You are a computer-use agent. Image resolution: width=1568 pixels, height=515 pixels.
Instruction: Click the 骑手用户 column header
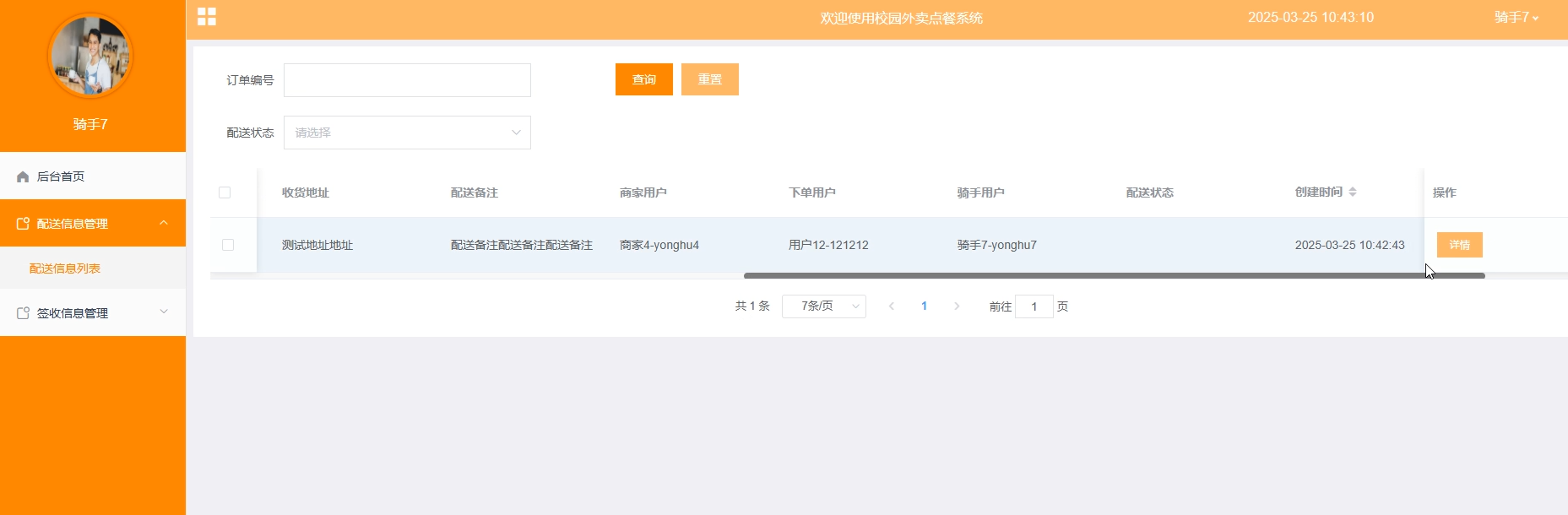click(x=981, y=192)
